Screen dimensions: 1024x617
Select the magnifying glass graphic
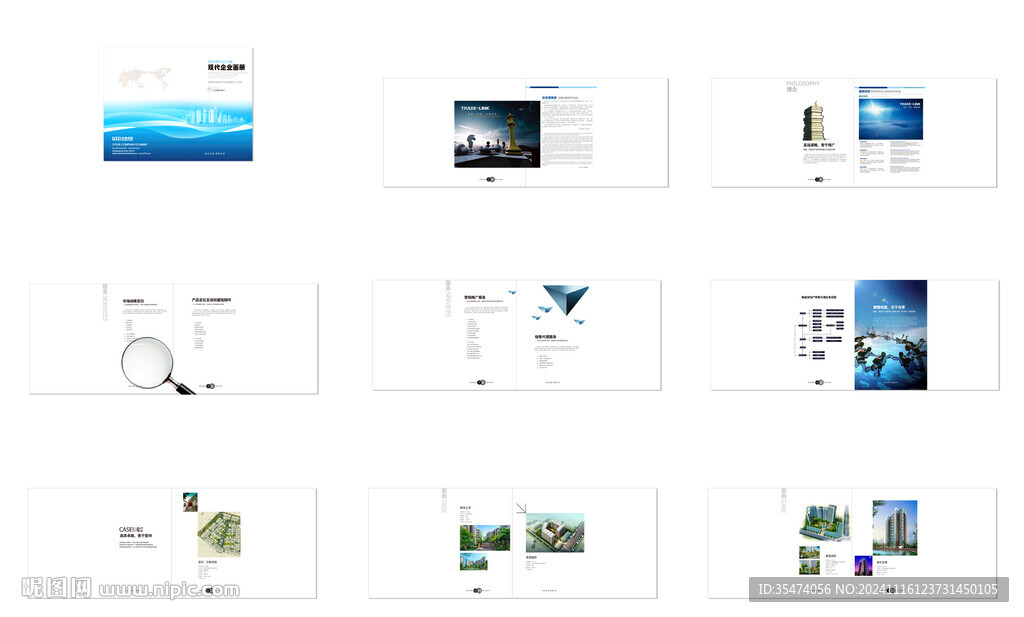pyautogui.click(x=157, y=365)
